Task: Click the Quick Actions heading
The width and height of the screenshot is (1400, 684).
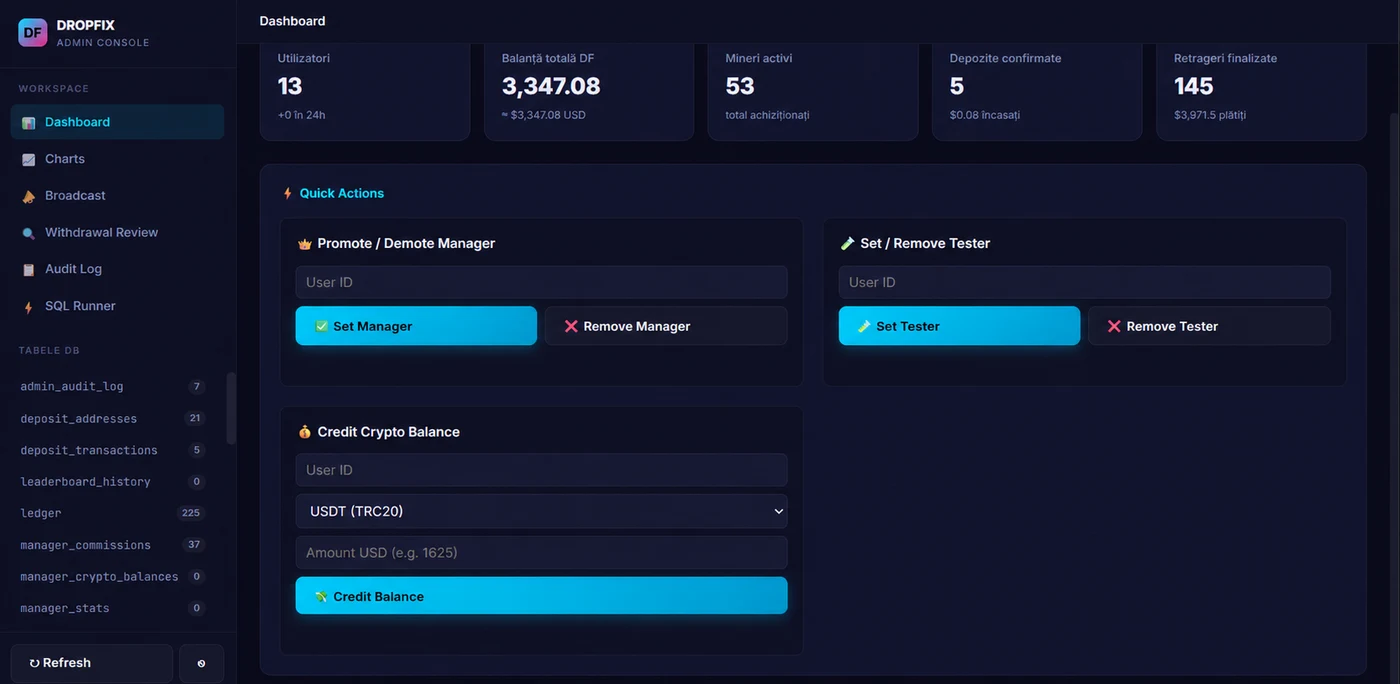Action: click(x=342, y=193)
